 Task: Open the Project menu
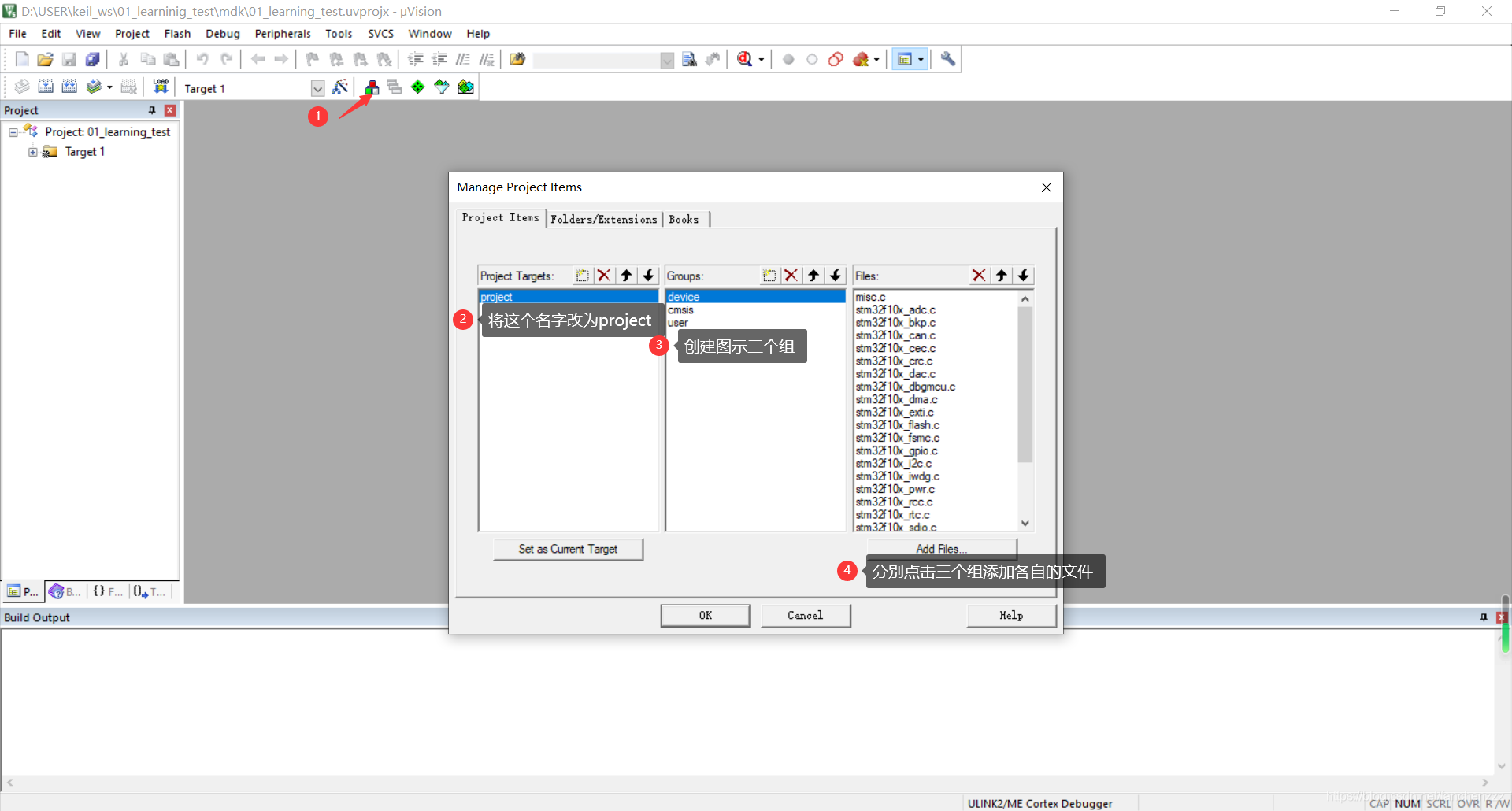pyautogui.click(x=132, y=34)
